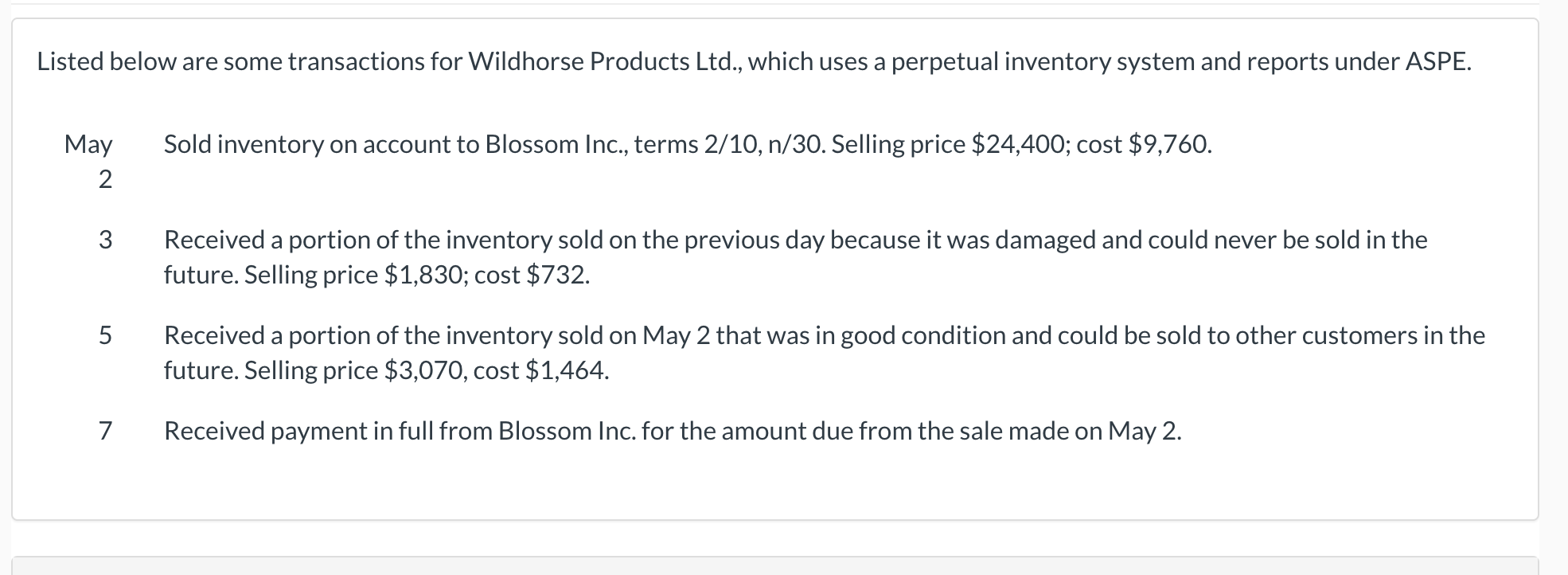Click the "Received payment in full" transaction
1568x575 pixels.
point(672,431)
